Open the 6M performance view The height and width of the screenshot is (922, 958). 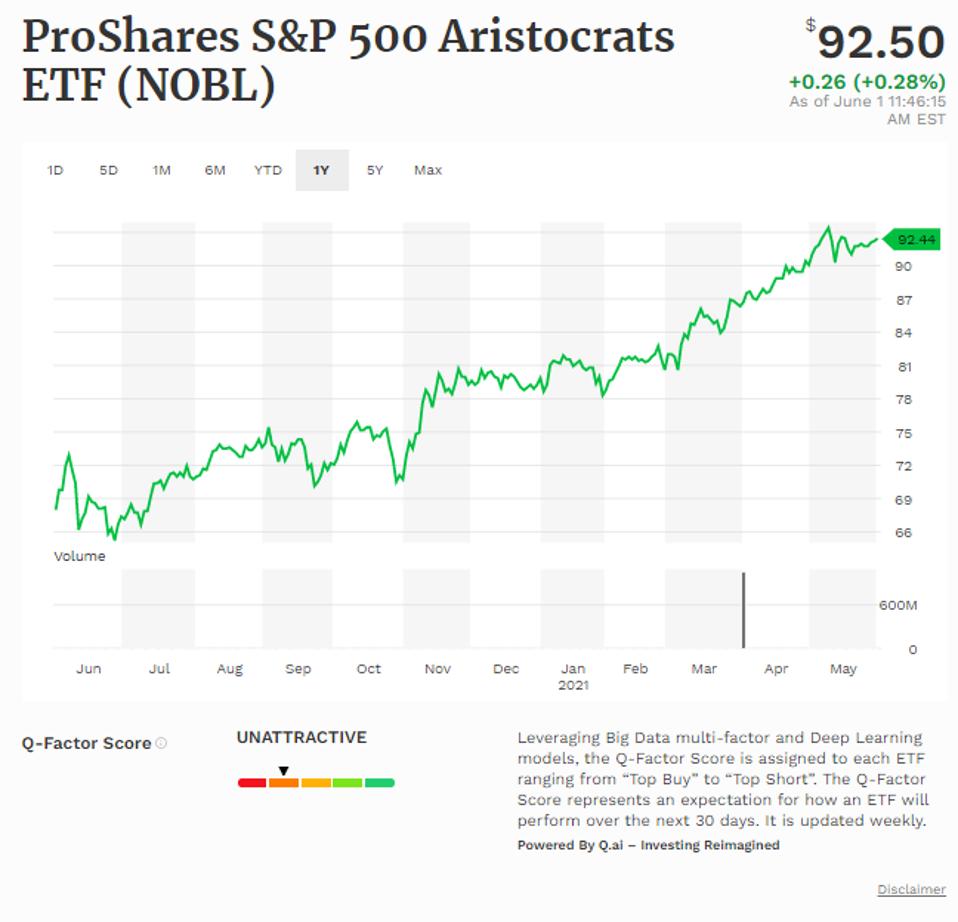(216, 170)
